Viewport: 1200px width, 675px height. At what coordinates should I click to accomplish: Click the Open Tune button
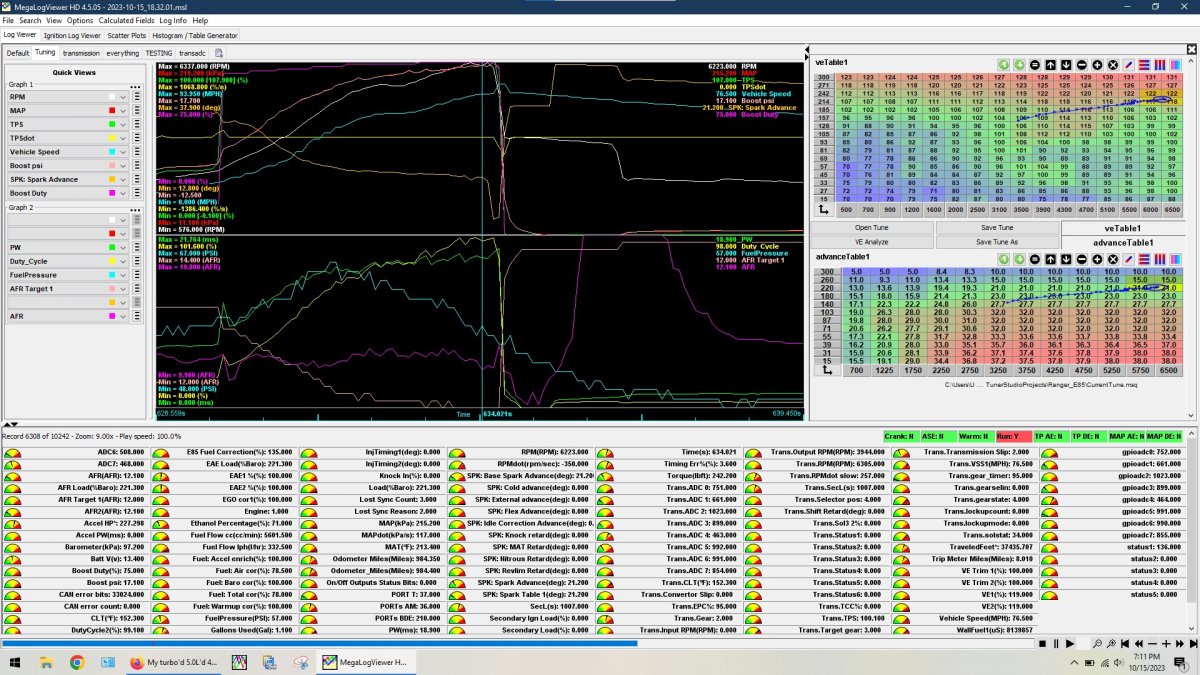tap(871, 228)
